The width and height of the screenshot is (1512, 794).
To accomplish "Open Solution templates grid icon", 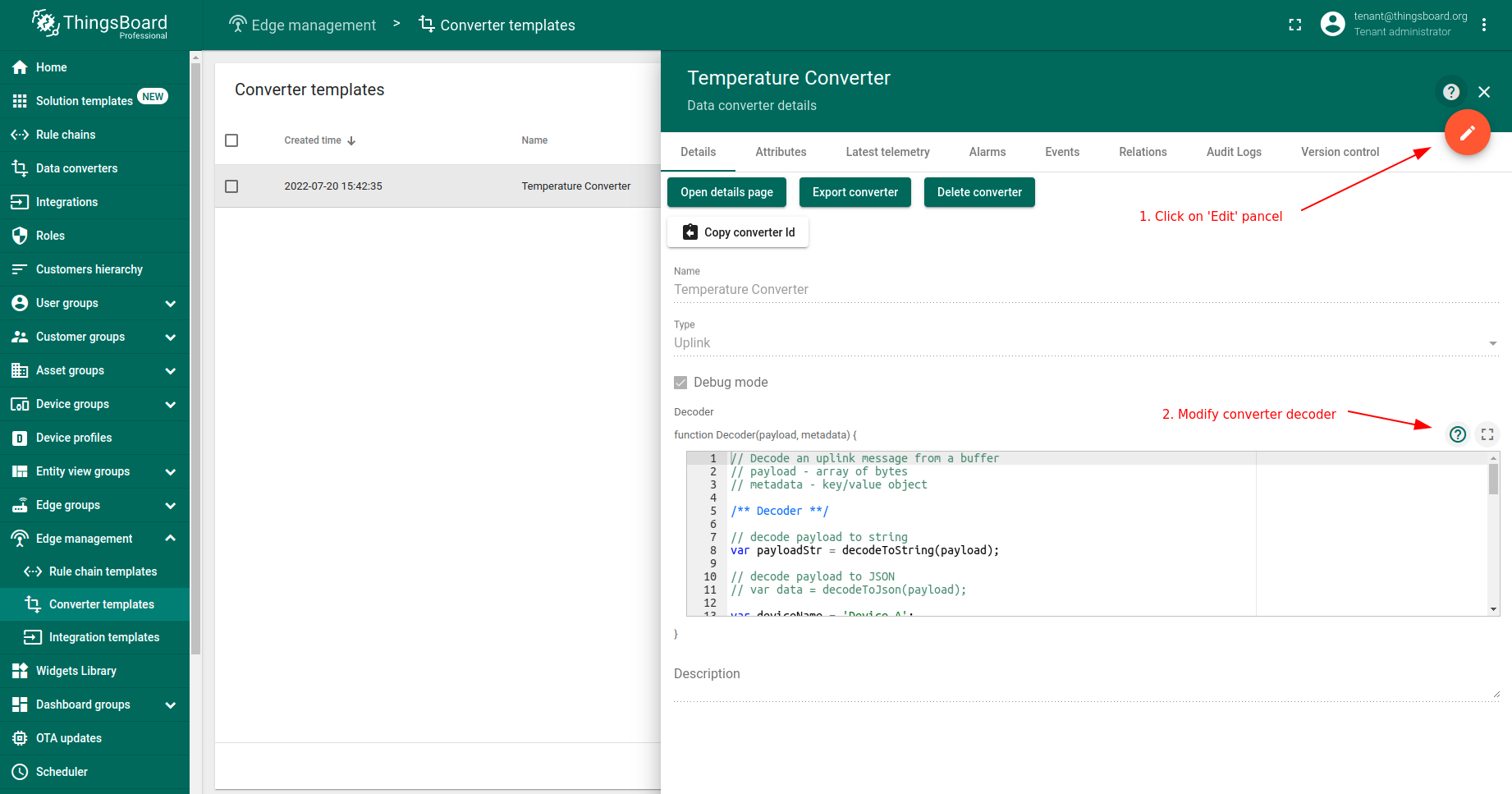I will coord(20,101).
